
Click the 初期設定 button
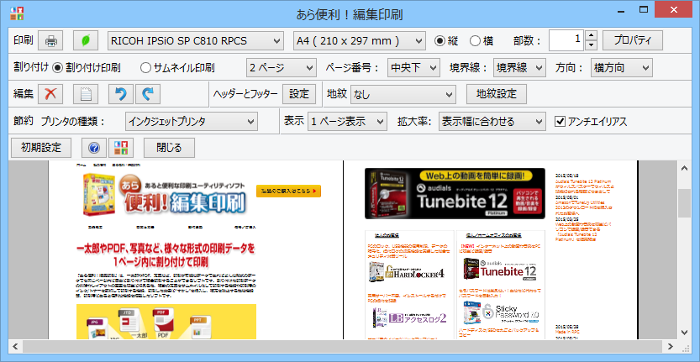pyautogui.click(x=41, y=148)
